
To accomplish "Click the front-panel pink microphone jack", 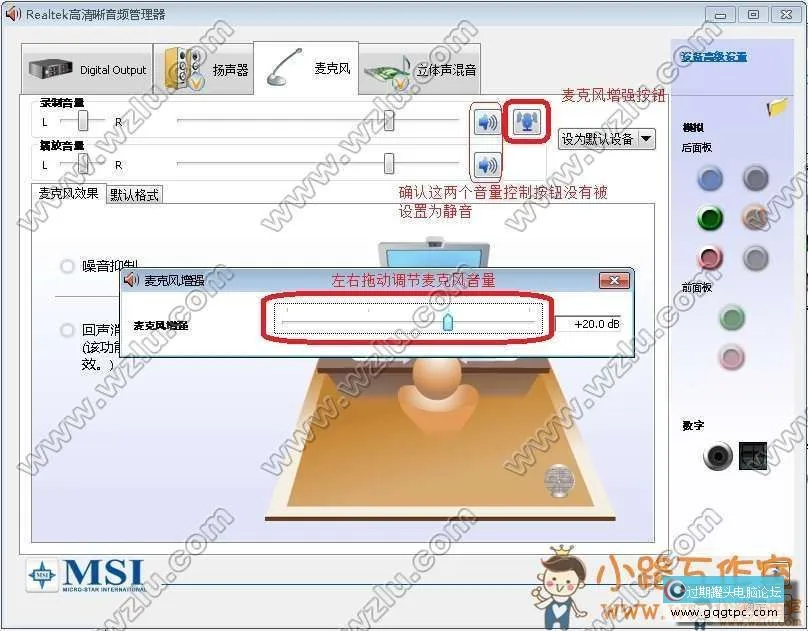I will click(731, 355).
